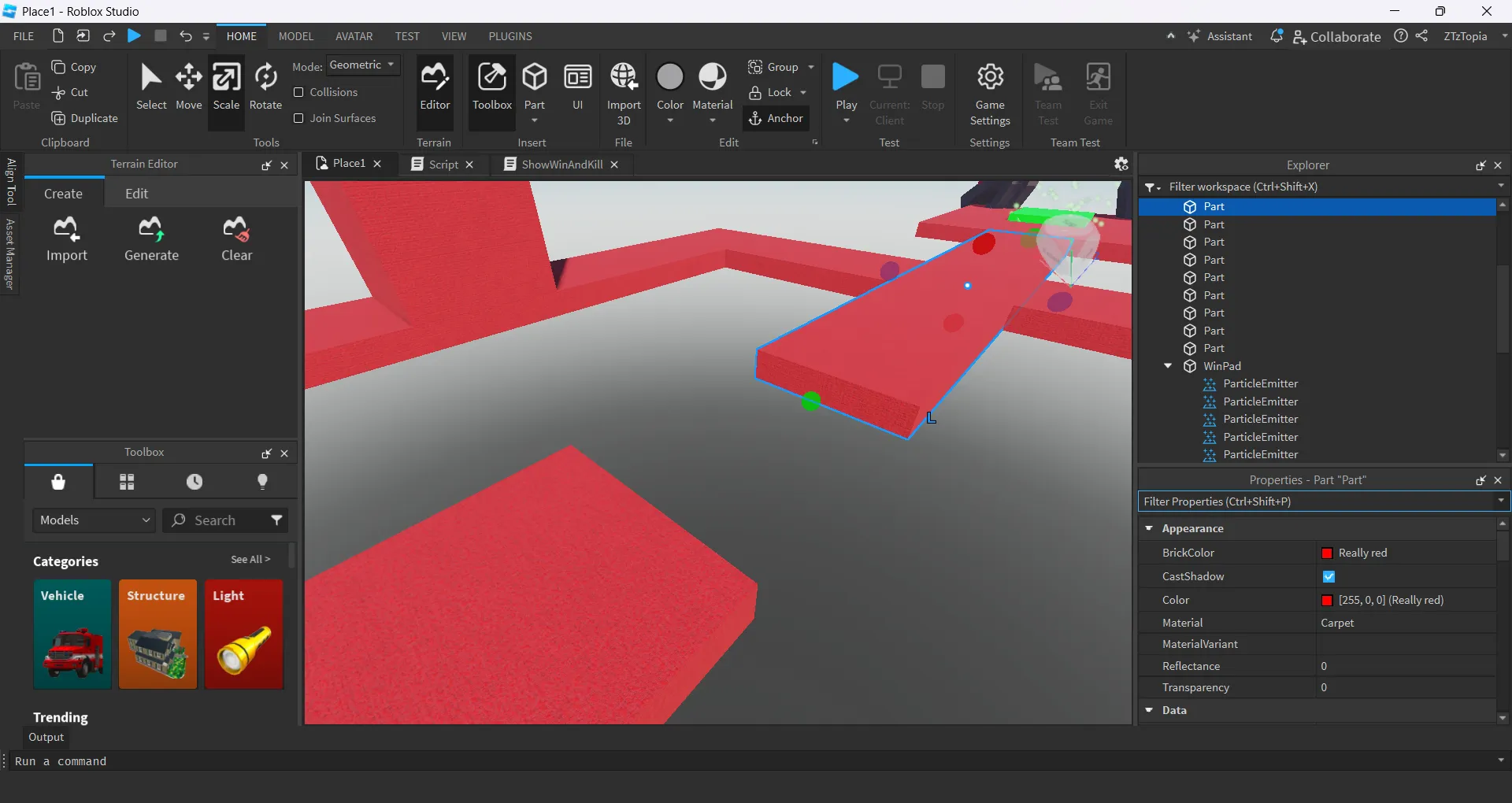Enable the Collisions checkbox

click(x=298, y=92)
